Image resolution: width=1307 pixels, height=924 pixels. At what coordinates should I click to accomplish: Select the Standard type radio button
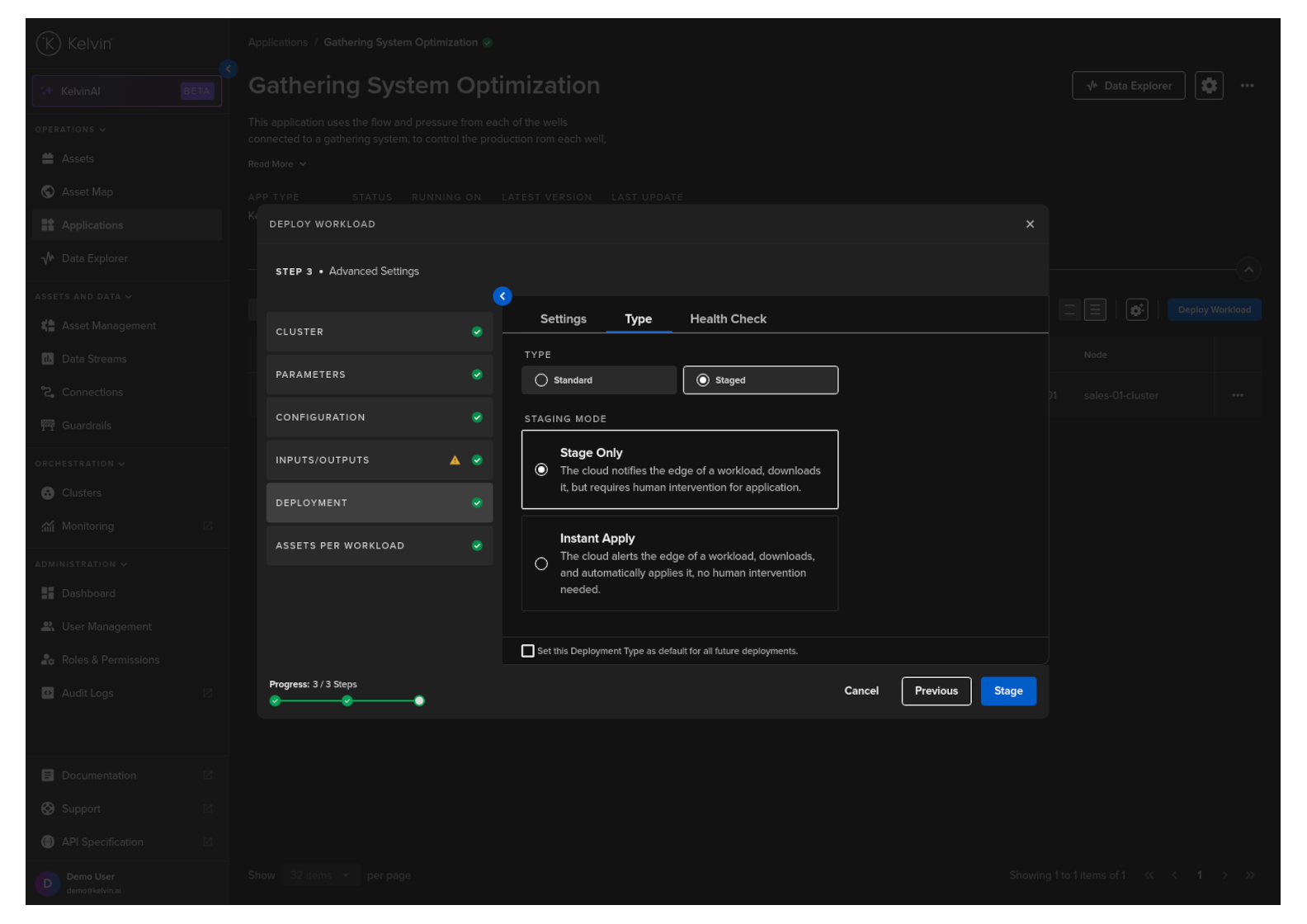click(x=541, y=380)
